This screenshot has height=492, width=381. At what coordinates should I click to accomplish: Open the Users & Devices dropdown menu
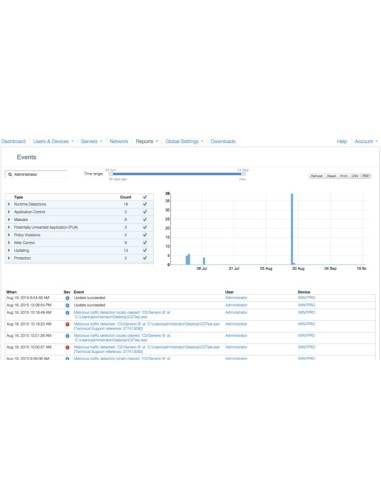point(53,141)
